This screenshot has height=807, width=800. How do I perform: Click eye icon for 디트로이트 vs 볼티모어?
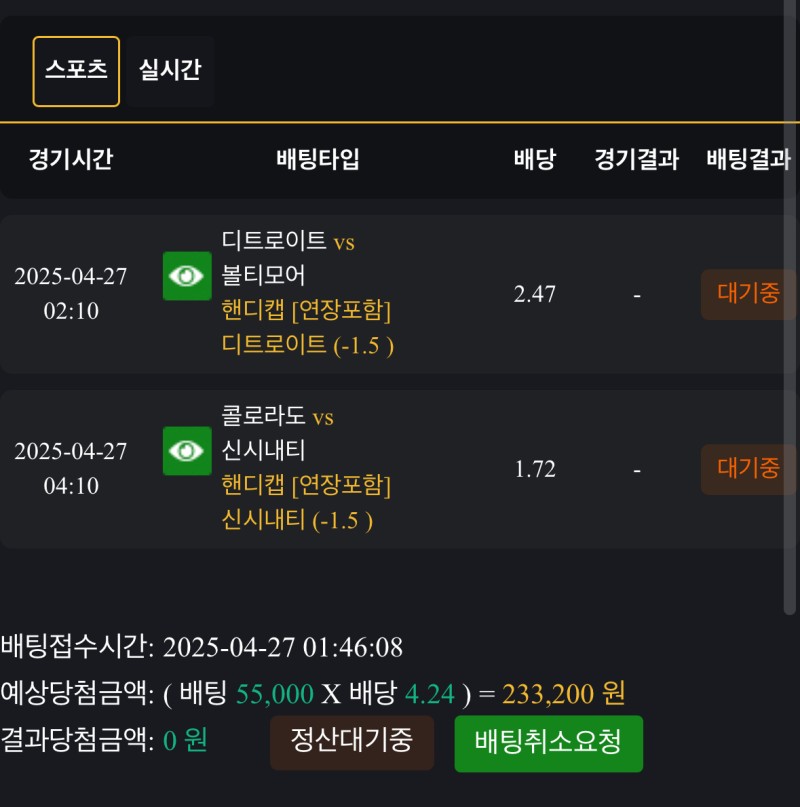(187, 276)
